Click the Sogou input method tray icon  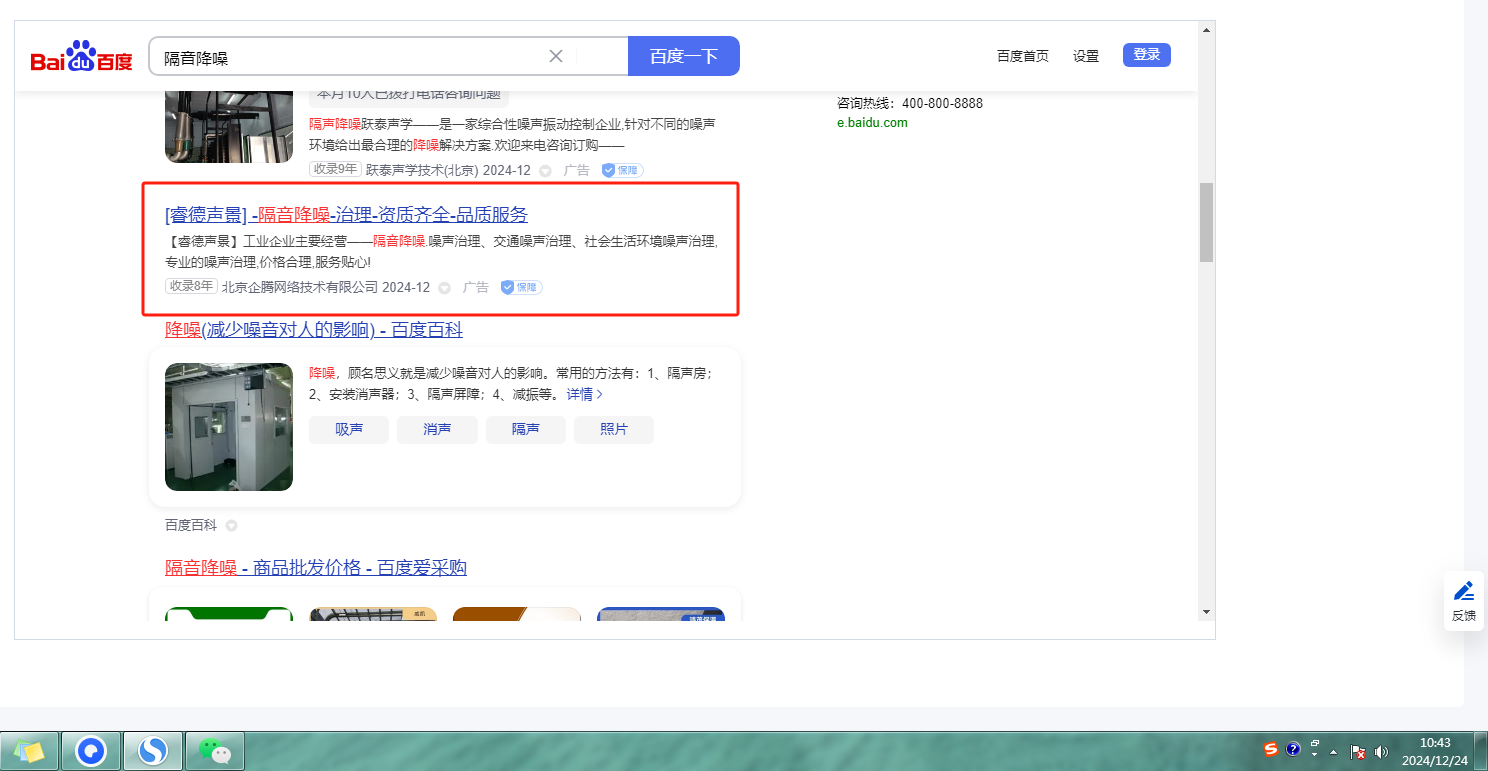1270,749
